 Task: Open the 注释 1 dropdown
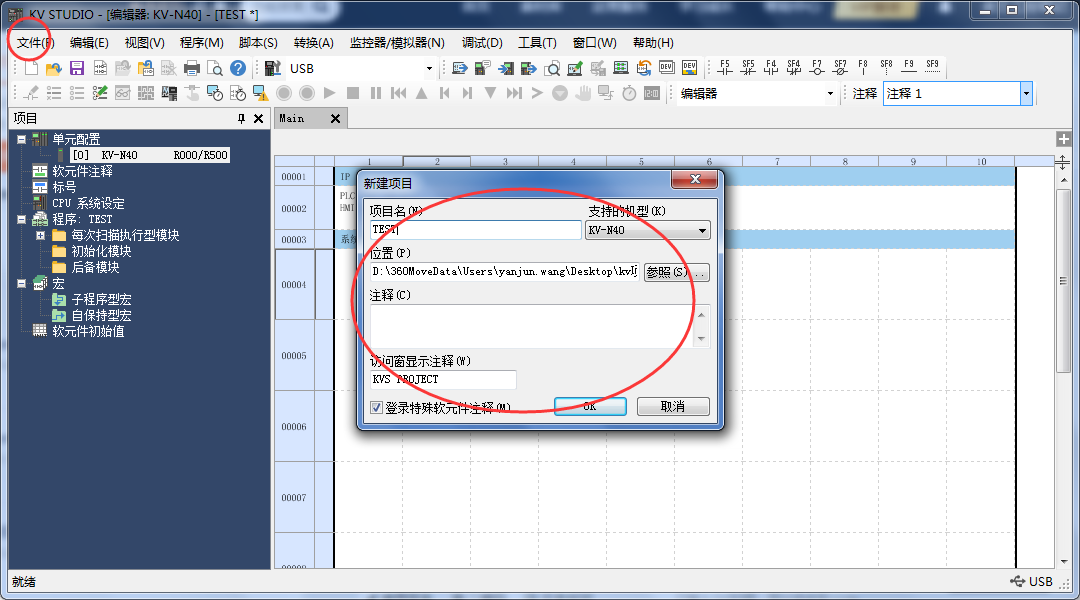pos(1026,93)
